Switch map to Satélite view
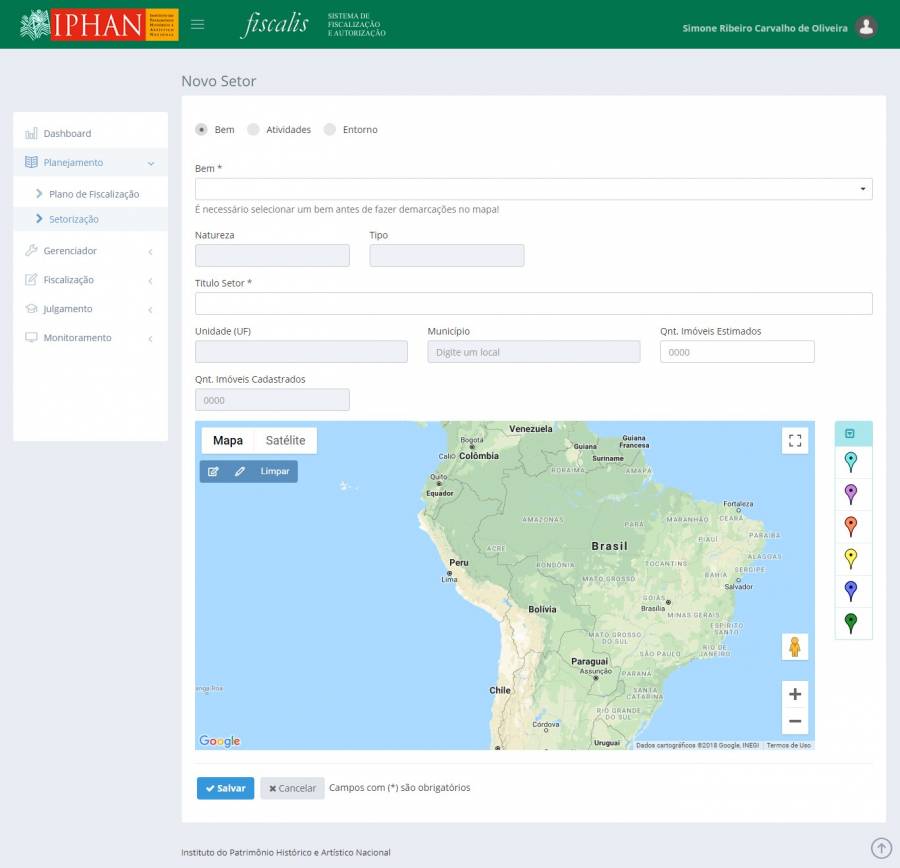Image resolution: width=900 pixels, height=868 pixels. pyautogui.click(x=285, y=441)
